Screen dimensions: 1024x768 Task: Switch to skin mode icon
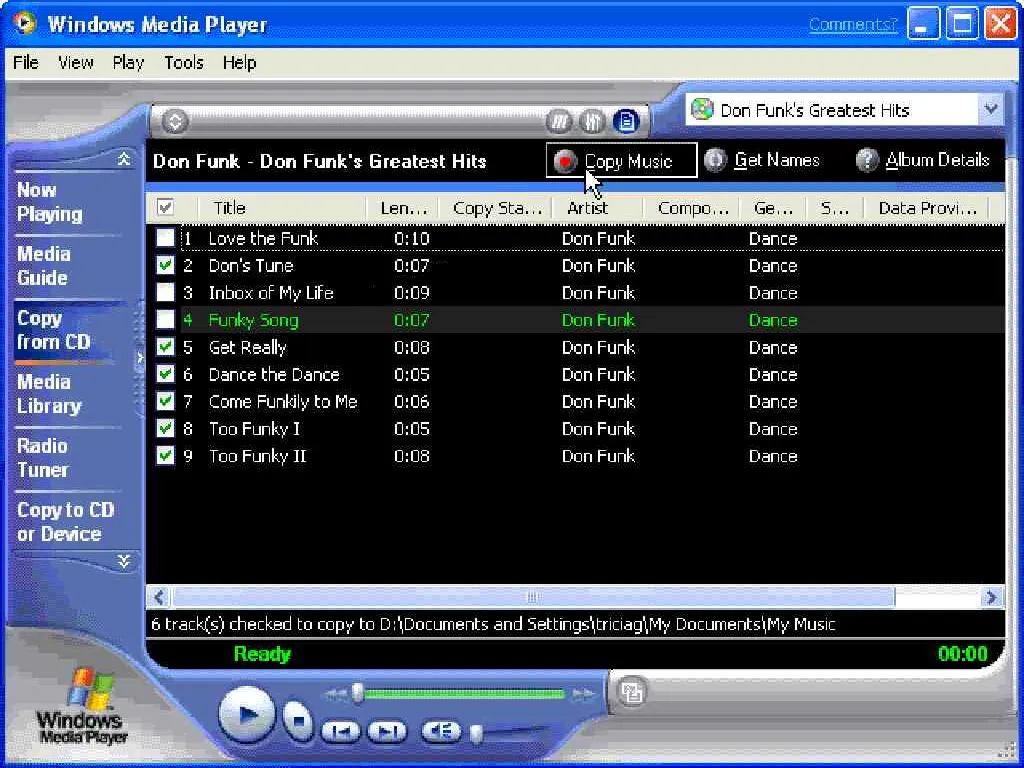(x=632, y=692)
